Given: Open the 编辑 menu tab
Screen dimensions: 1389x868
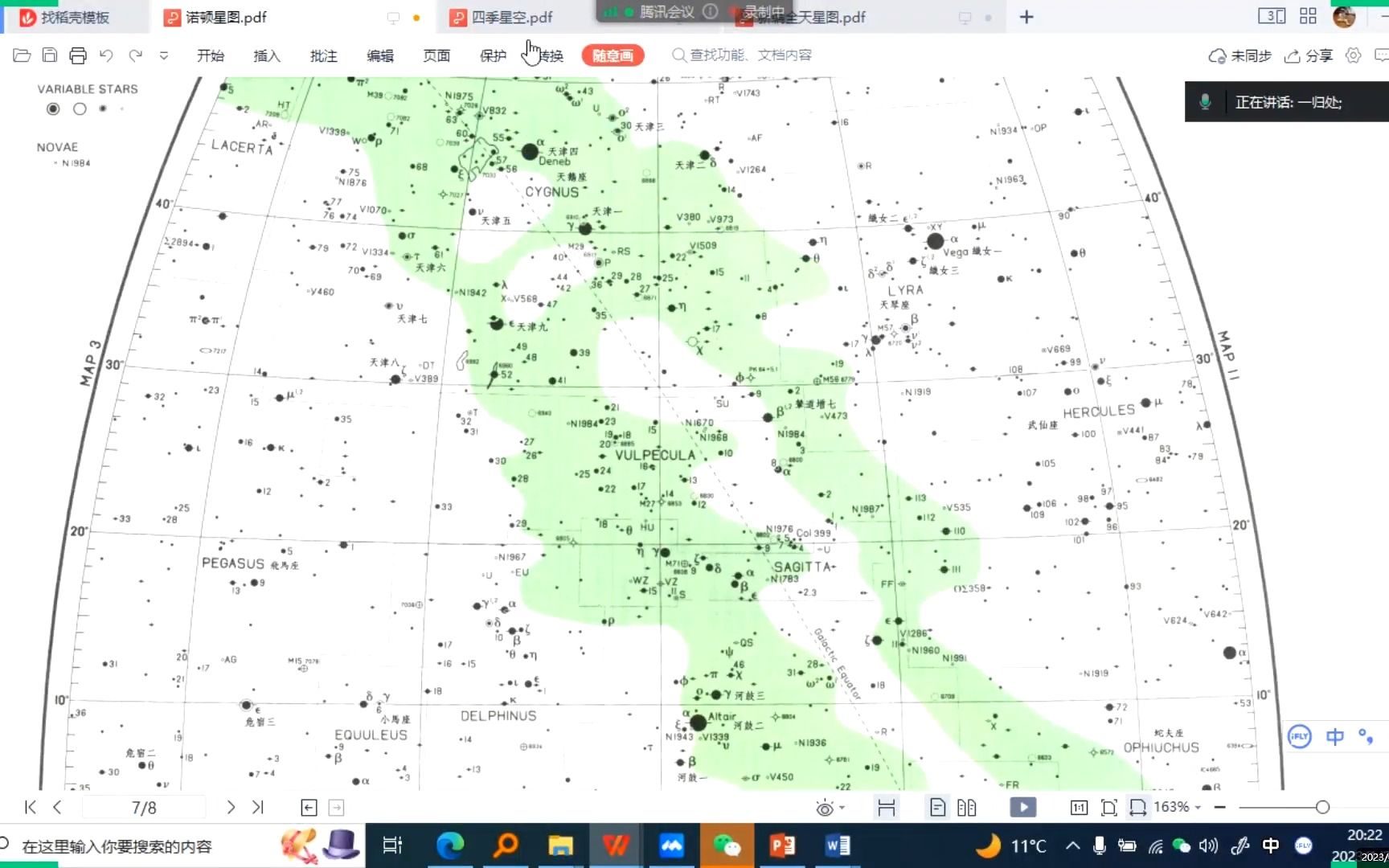Looking at the screenshot, I should click(380, 55).
